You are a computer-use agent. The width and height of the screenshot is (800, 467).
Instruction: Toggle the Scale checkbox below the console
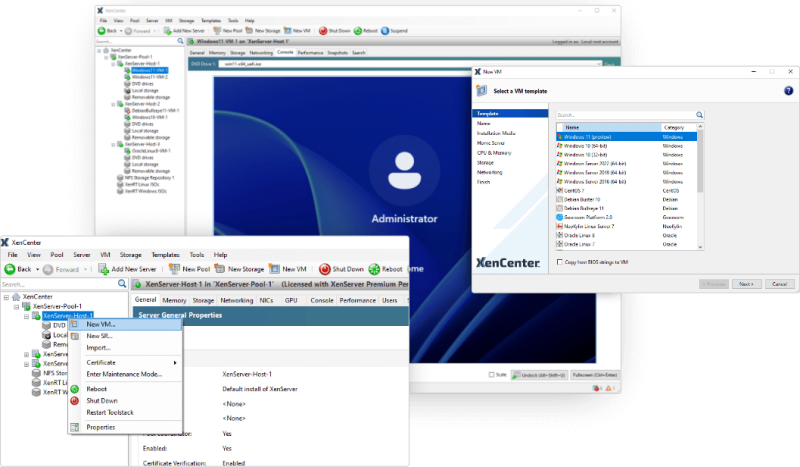coord(492,375)
